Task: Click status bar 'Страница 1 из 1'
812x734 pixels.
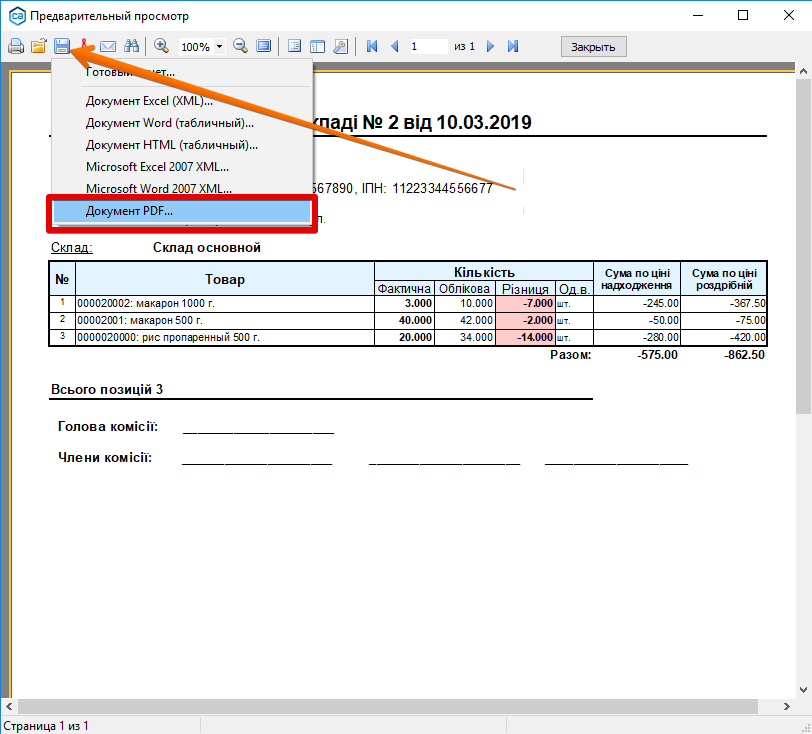Action: [46, 726]
